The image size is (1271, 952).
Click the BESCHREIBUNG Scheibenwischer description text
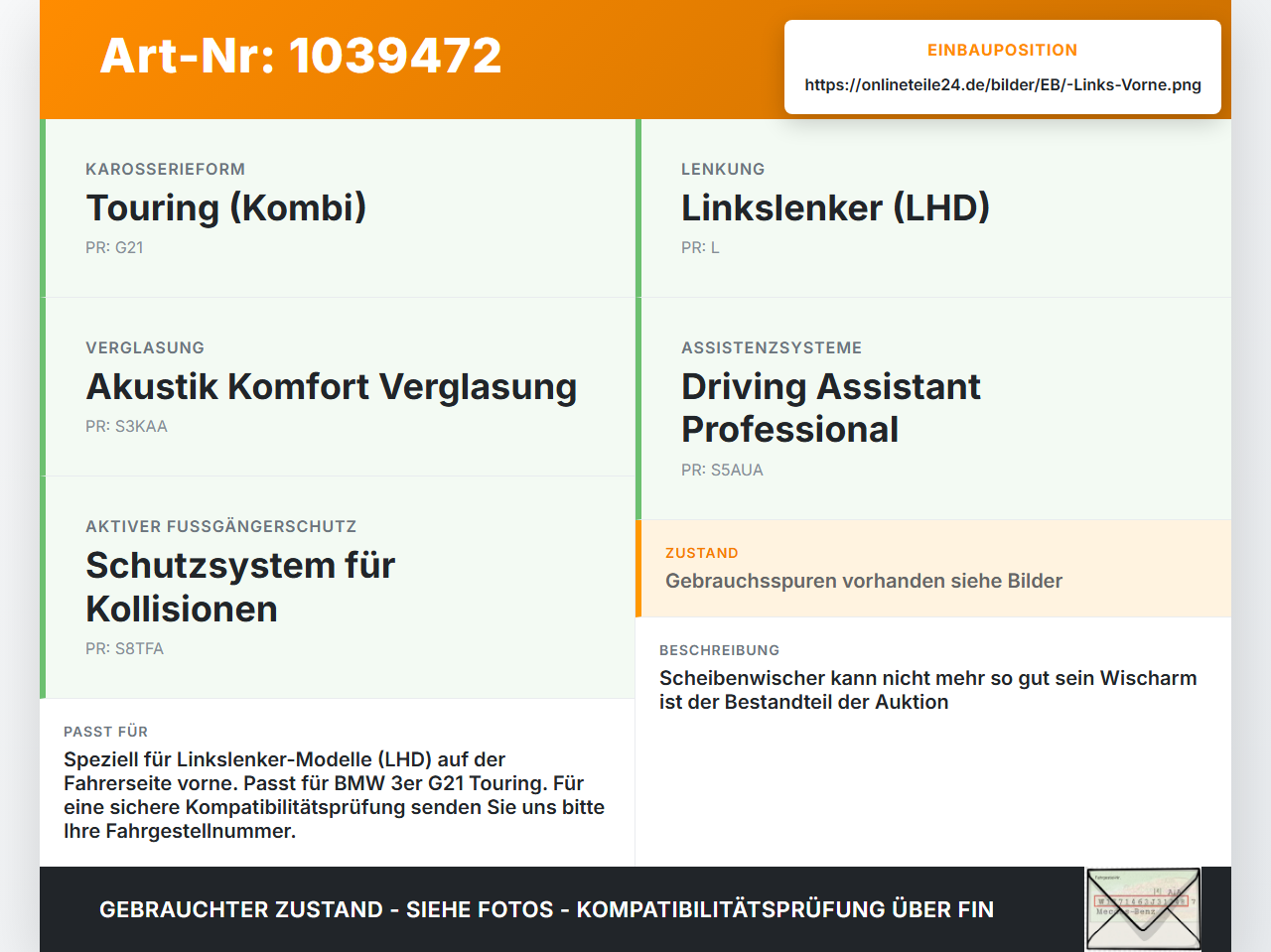pyautogui.click(x=928, y=690)
